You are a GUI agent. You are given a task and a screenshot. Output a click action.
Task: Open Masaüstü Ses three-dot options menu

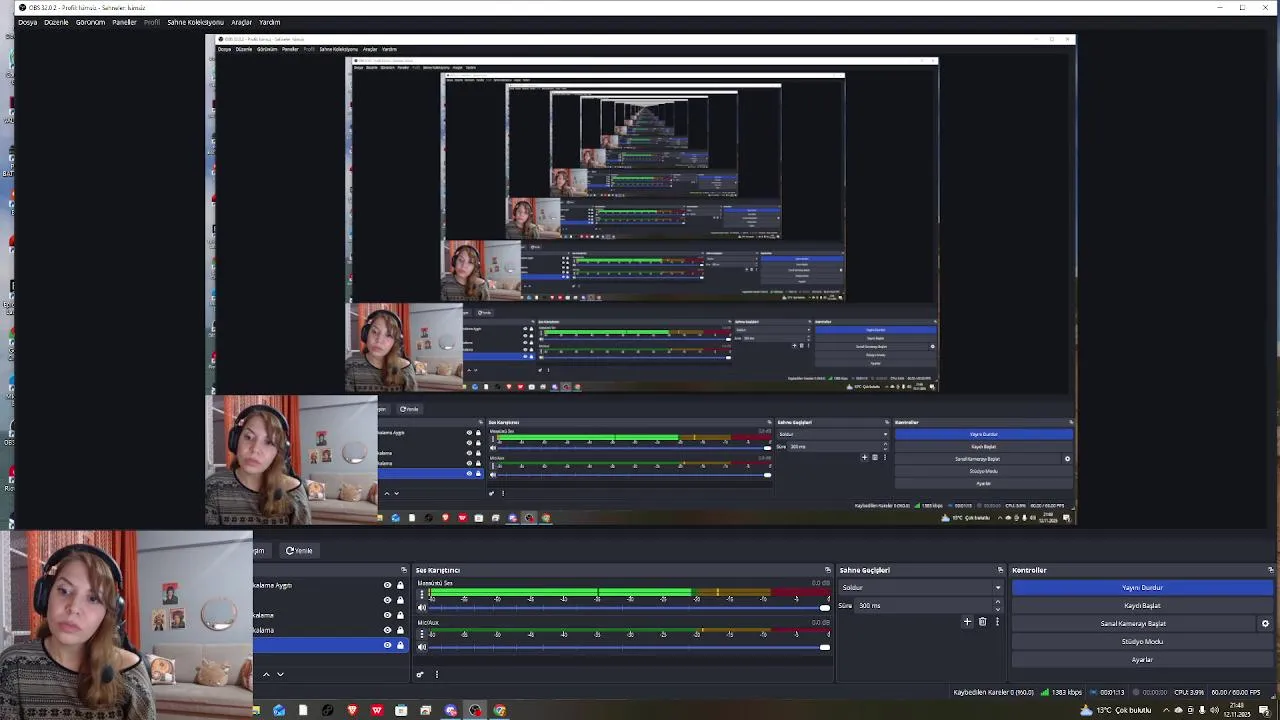[x=421, y=594]
